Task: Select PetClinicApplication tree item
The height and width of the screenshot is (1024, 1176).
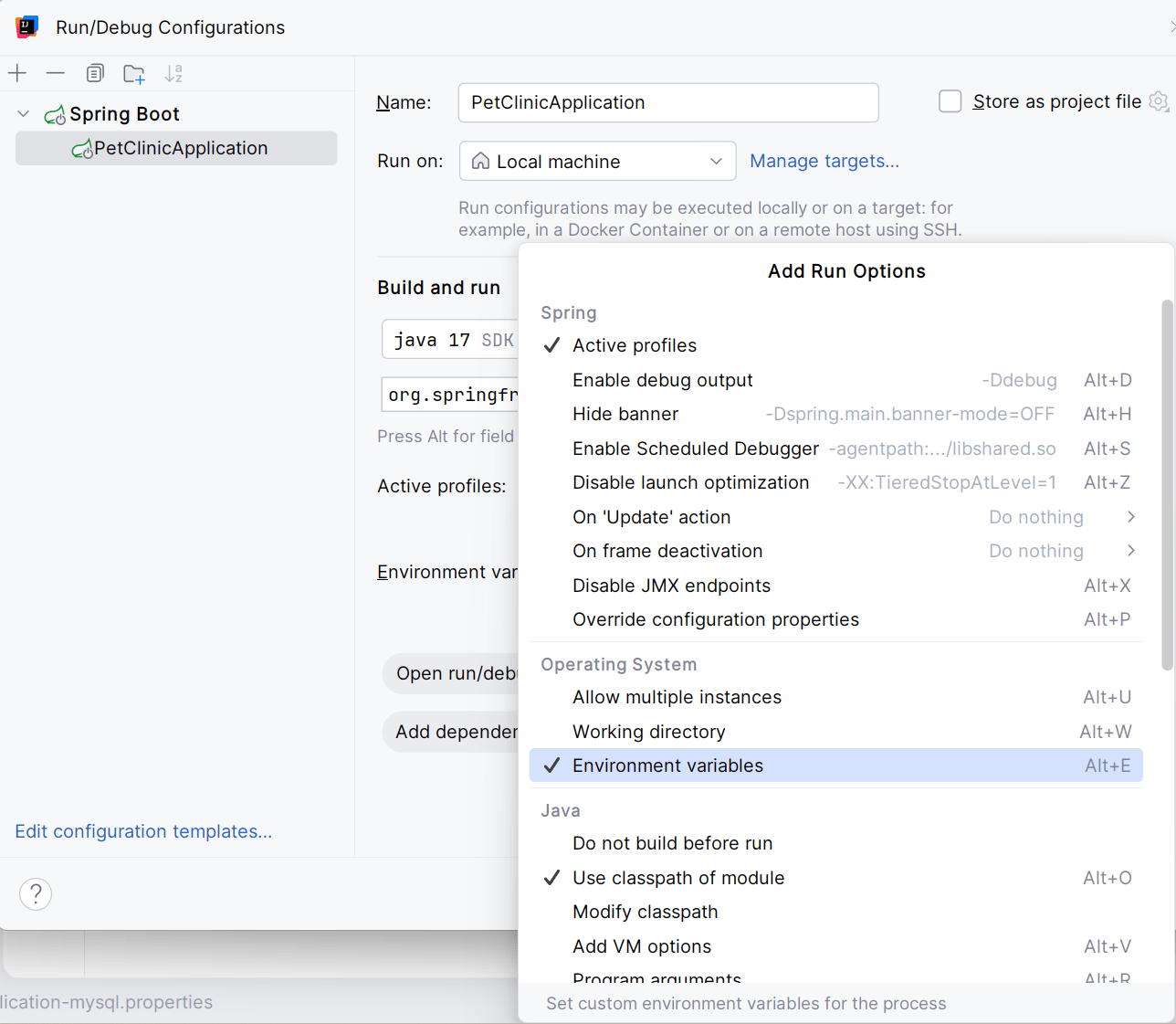Action: click(176, 148)
